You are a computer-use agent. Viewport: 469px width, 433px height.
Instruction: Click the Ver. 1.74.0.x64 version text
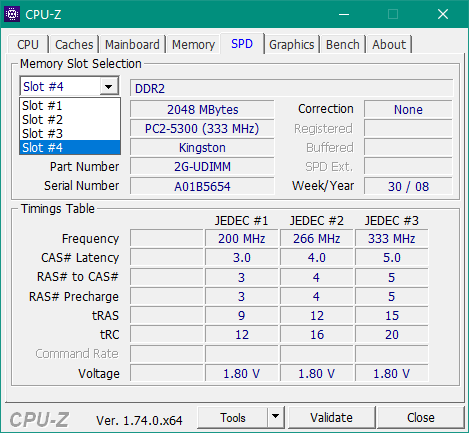[139, 420]
